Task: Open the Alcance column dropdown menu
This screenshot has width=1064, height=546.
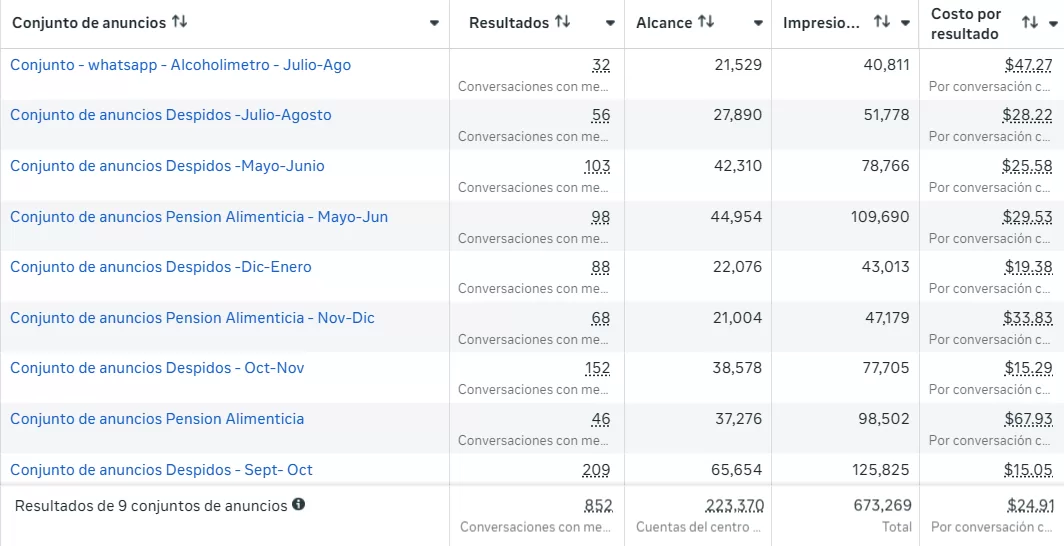Action: pyautogui.click(x=758, y=23)
